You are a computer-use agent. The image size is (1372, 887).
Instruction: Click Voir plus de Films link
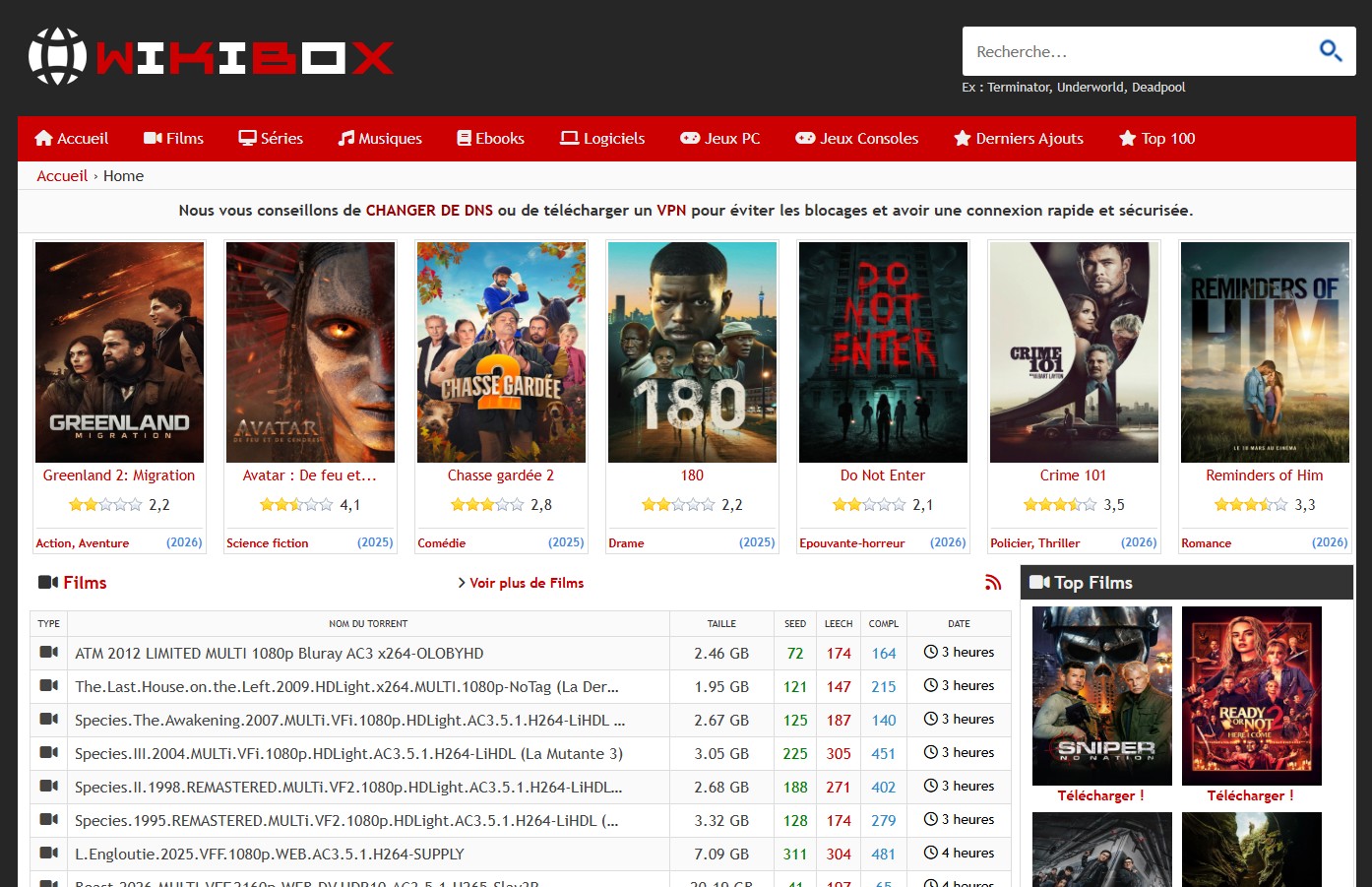coord(527,583)
